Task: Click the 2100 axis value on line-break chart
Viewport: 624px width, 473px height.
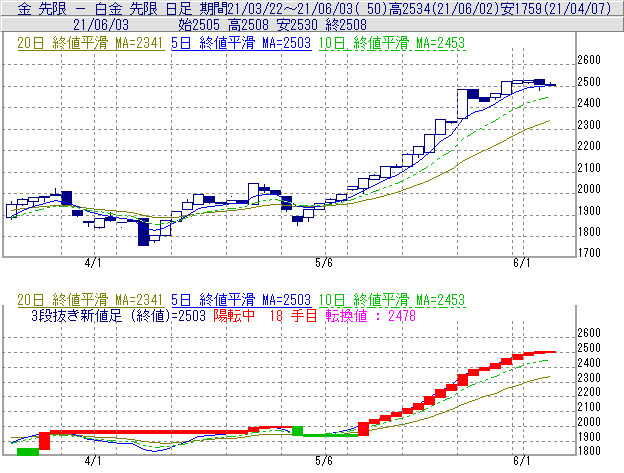Action: 589,407
